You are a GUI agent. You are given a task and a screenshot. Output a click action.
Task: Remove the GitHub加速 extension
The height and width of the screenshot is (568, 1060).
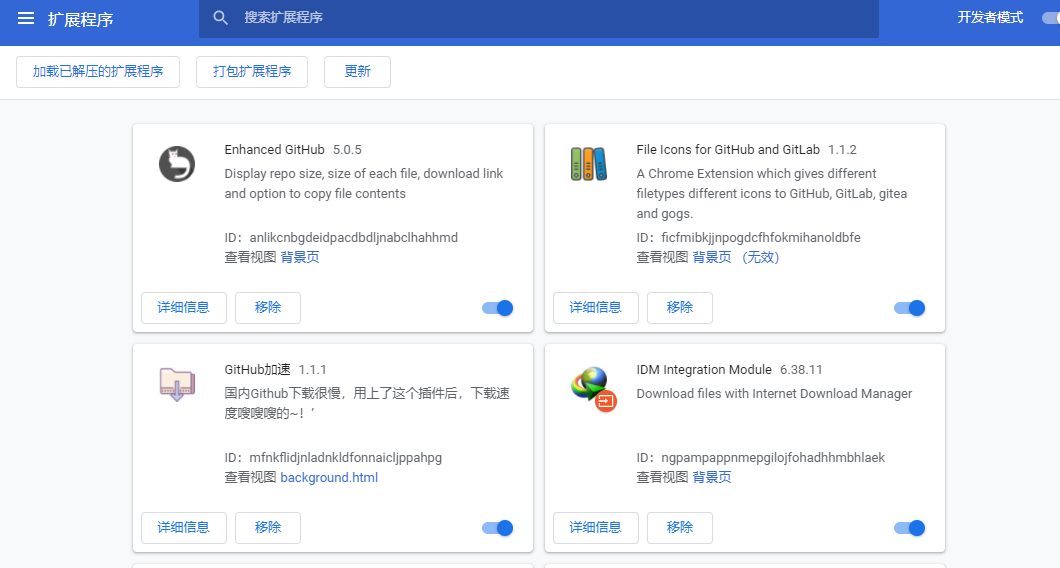coord(268,527)
